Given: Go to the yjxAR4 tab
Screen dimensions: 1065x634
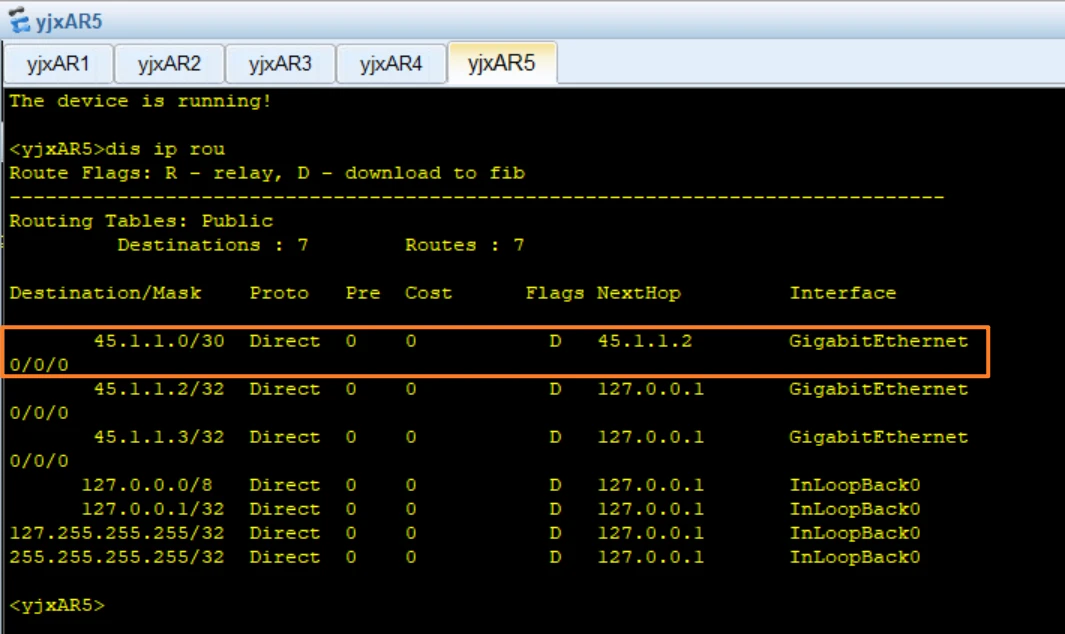Looking at the screenshot, I should 391,64.
